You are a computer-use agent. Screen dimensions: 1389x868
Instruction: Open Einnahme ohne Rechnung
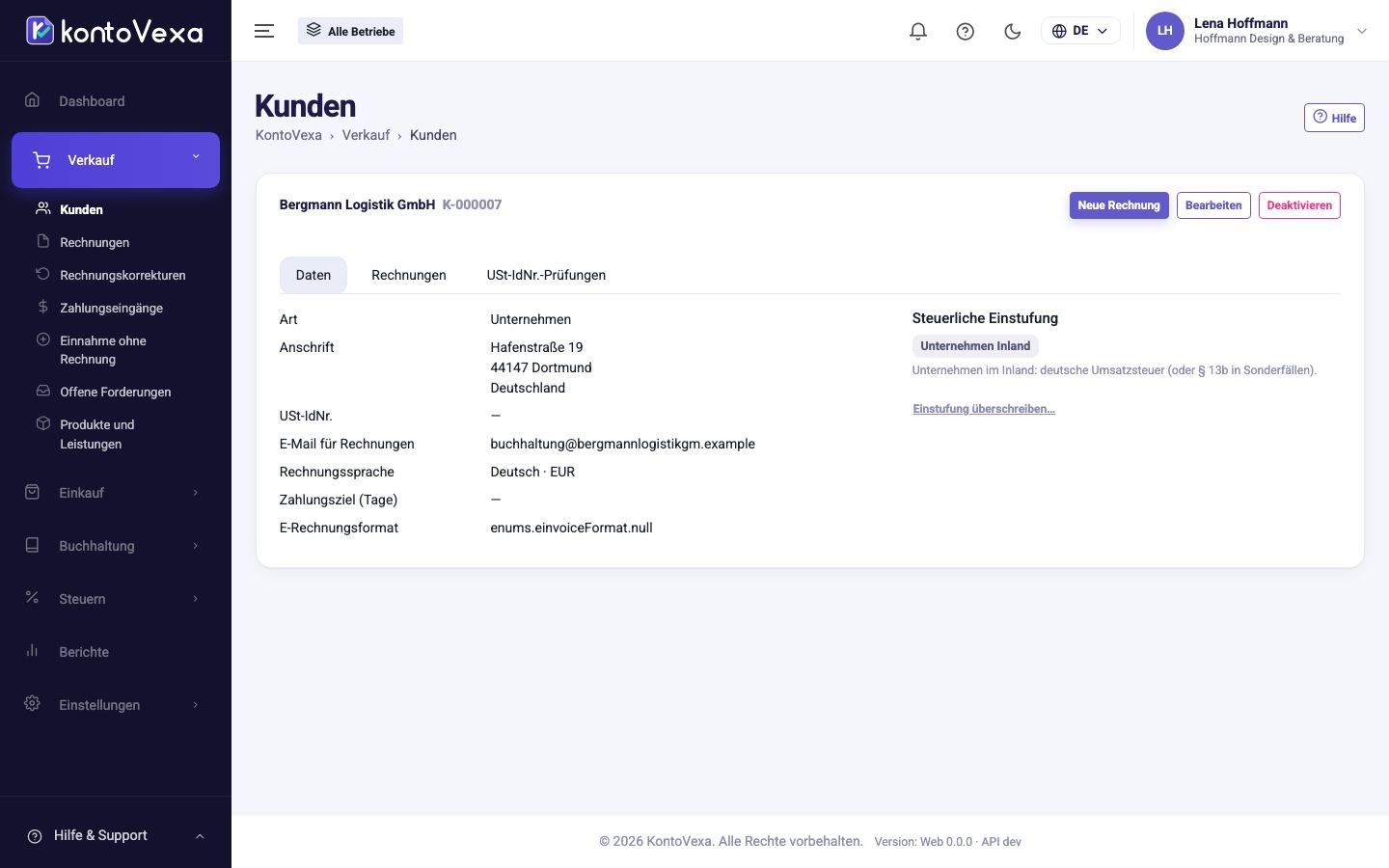[103, 350]
